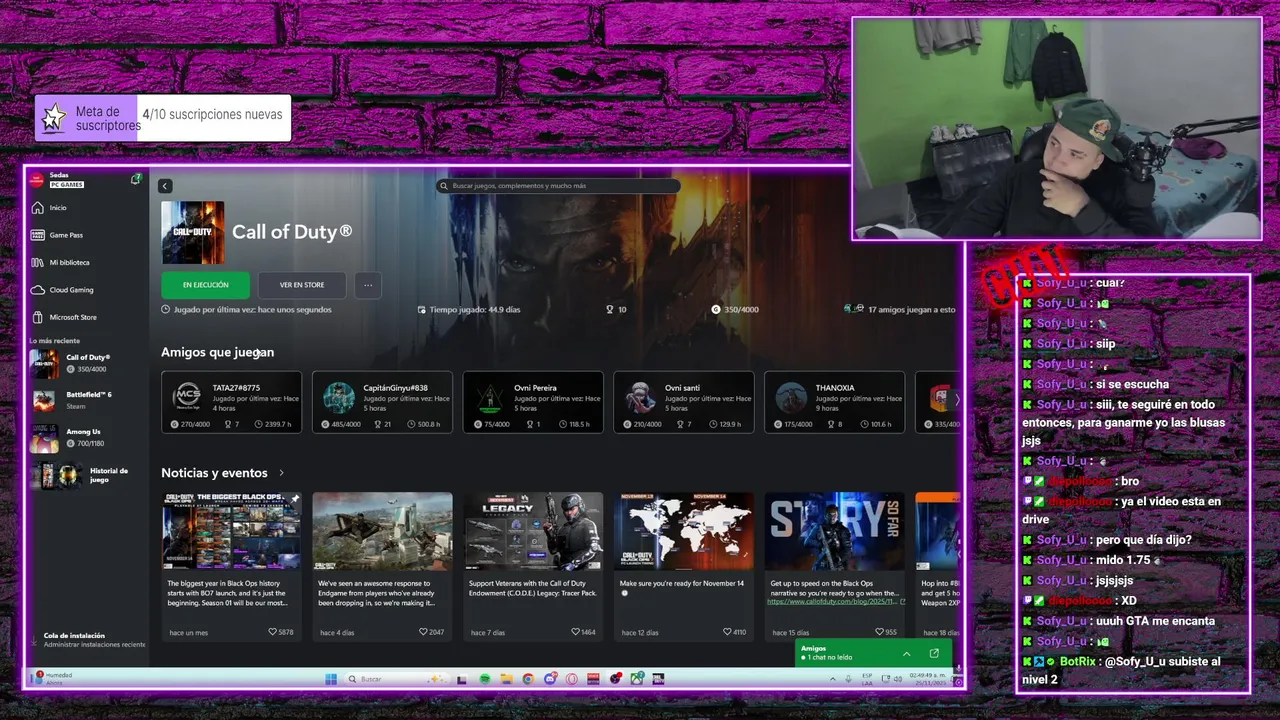Open the Endgame response news thumbnail

(x=382, y=531)
